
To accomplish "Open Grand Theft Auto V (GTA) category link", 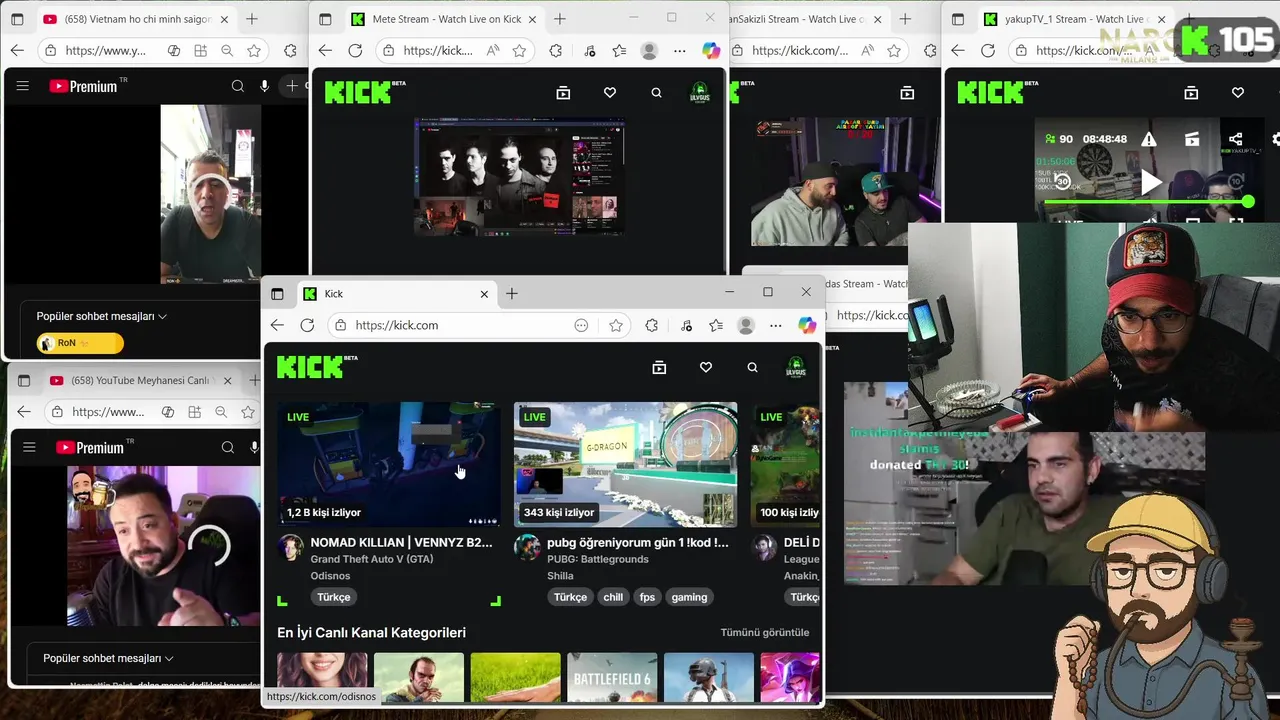I will tap(372, 559).
